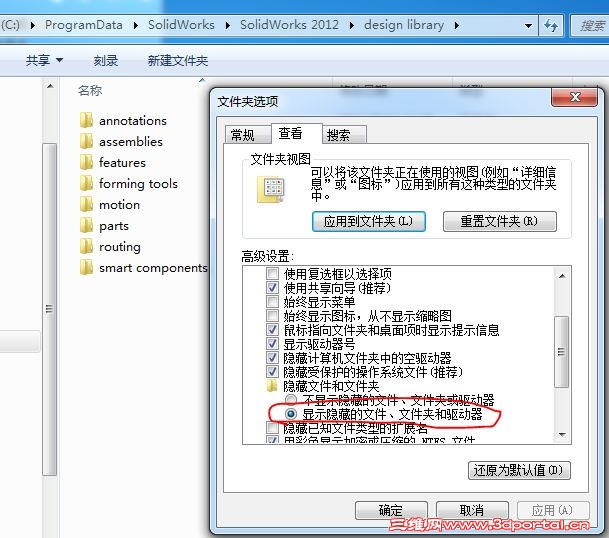The height and width of the screenshot is (538, 609).
Task: Click the motion folder icon
Action: pos(86,204)
